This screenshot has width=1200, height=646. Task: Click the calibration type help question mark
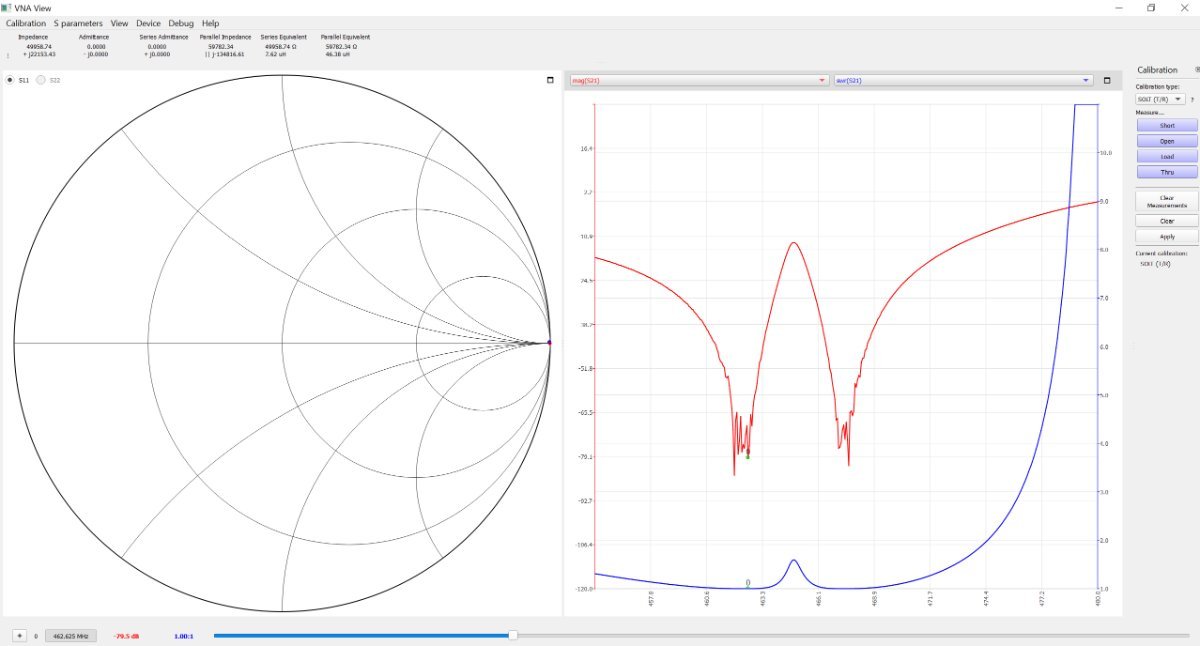click(x=1192, y=100)
